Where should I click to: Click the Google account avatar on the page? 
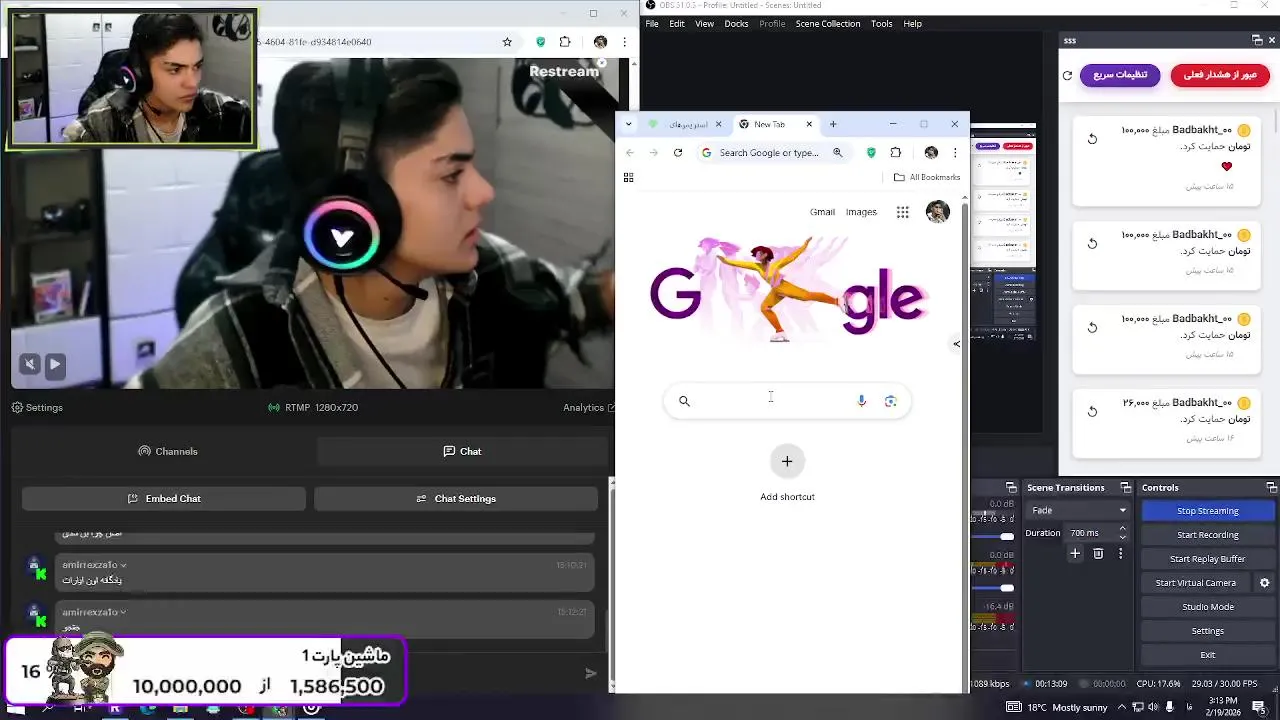(937, 212)
